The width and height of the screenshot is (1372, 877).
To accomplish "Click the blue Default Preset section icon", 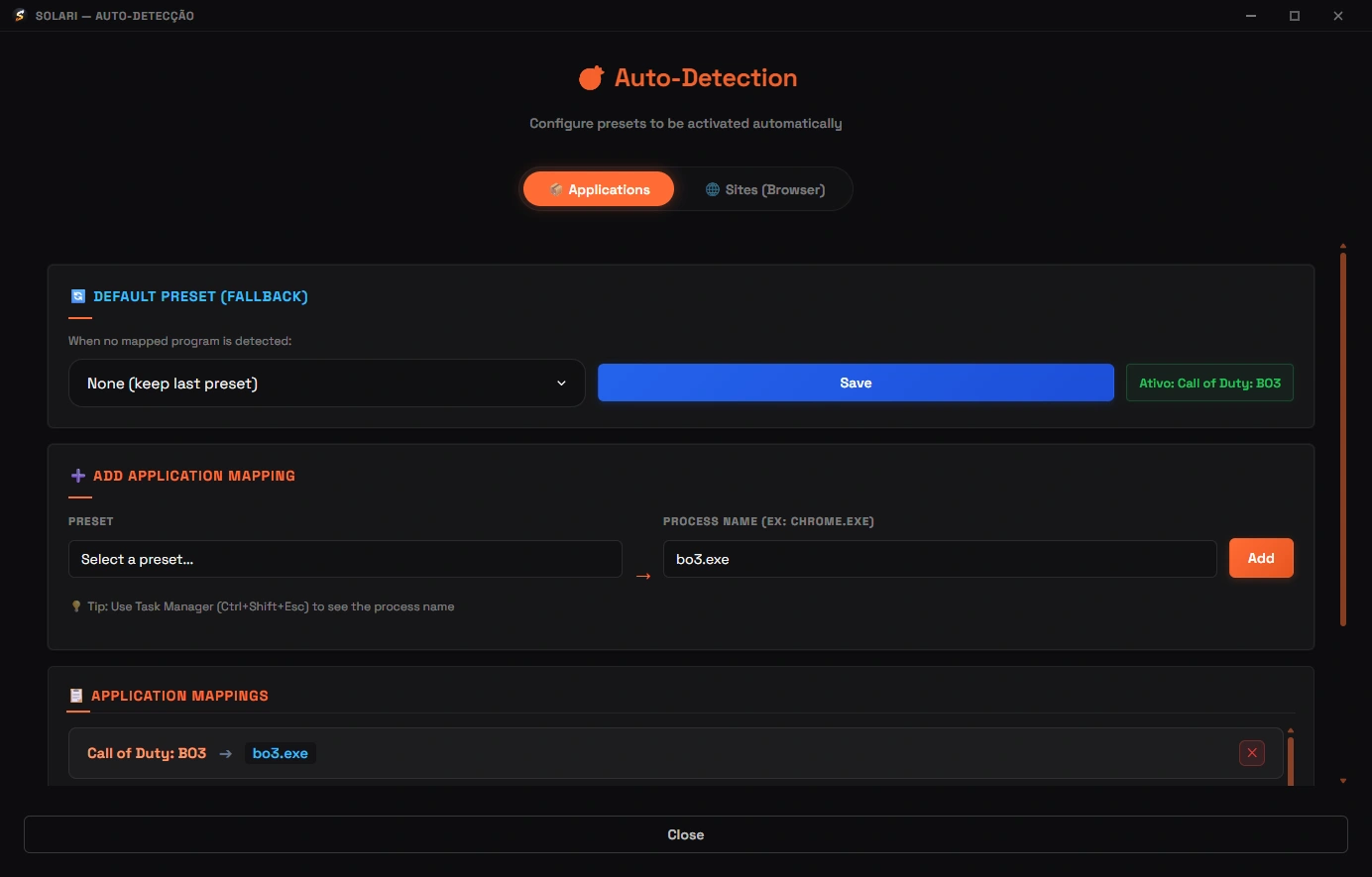I will [78, 296].
